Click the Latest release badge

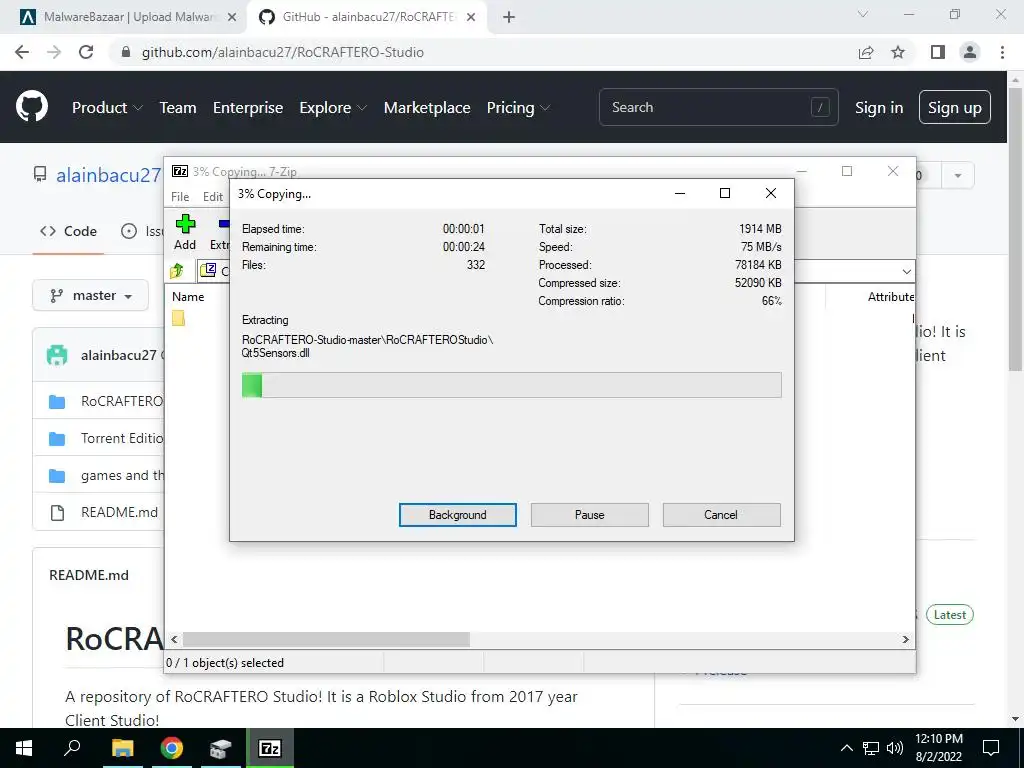(x=950, y=615)
